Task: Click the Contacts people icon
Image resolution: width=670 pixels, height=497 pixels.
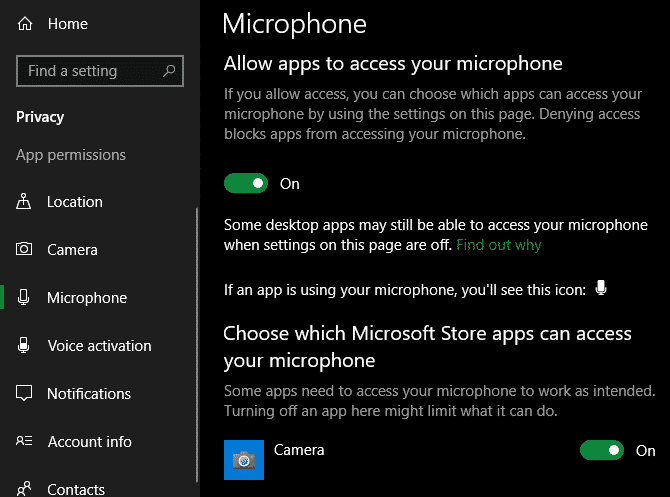Action: click(x=24, y=488)
